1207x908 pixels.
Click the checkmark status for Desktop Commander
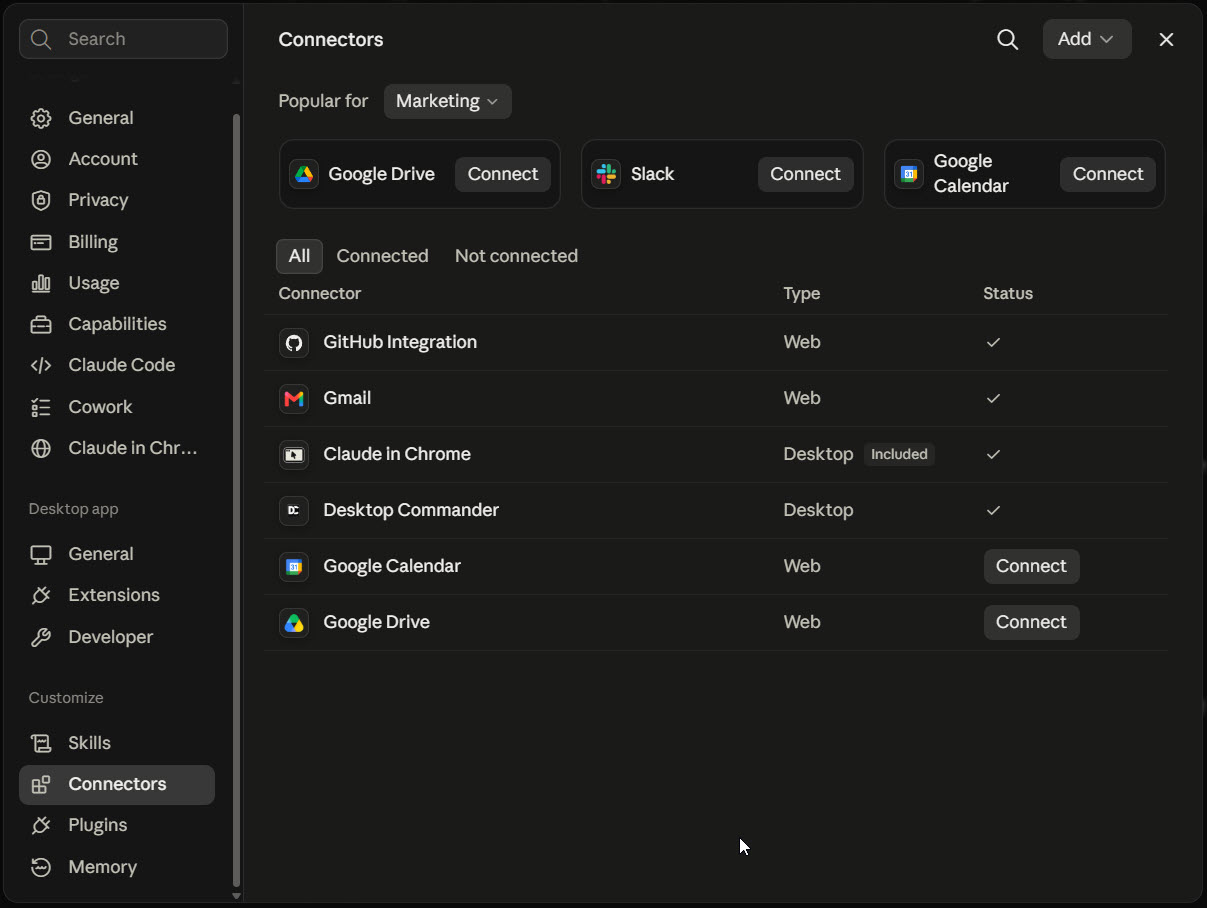coord(993,510)
